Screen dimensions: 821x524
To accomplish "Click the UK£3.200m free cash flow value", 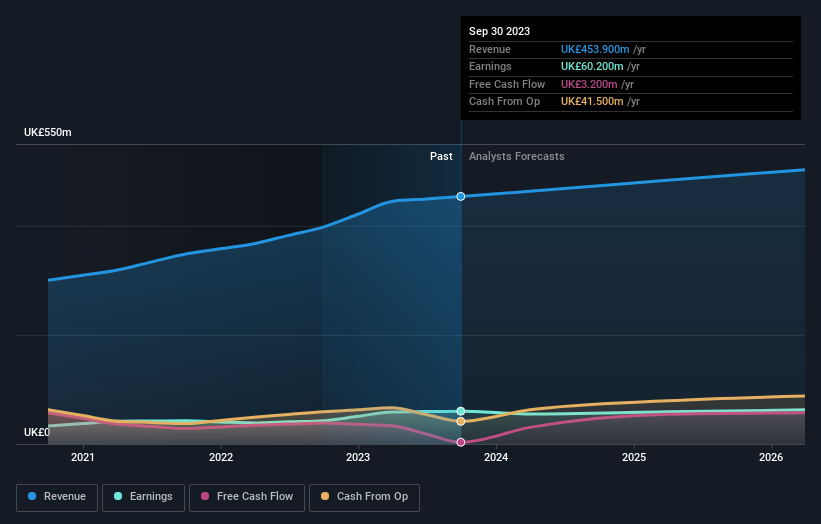I will coord(589,84).
